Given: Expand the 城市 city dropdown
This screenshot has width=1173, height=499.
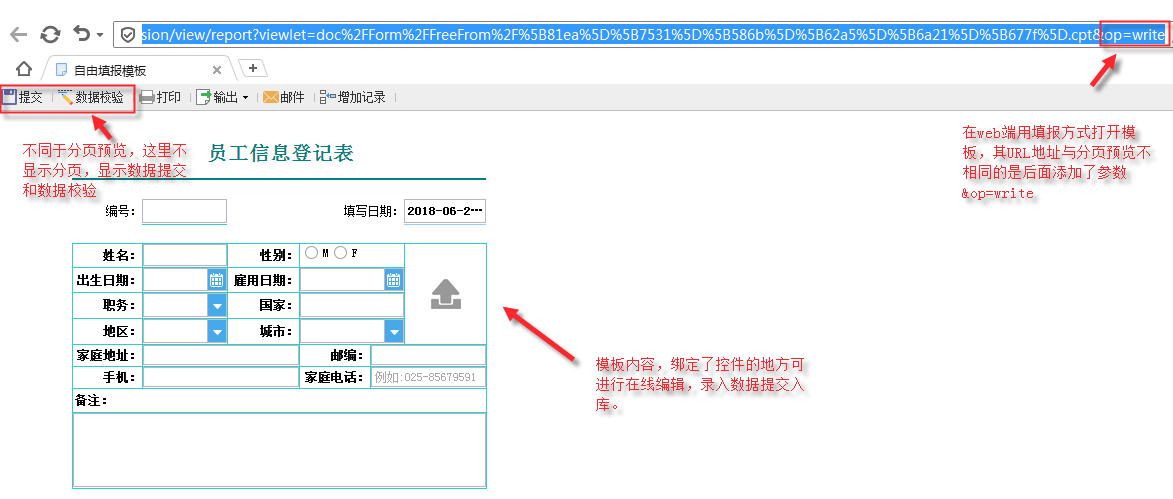Looking at the screenshot, I should click(394, 331).
